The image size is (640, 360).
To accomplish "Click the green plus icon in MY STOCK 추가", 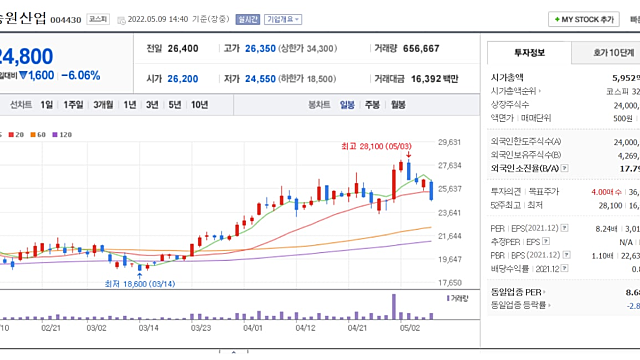I will coord(557,19).
